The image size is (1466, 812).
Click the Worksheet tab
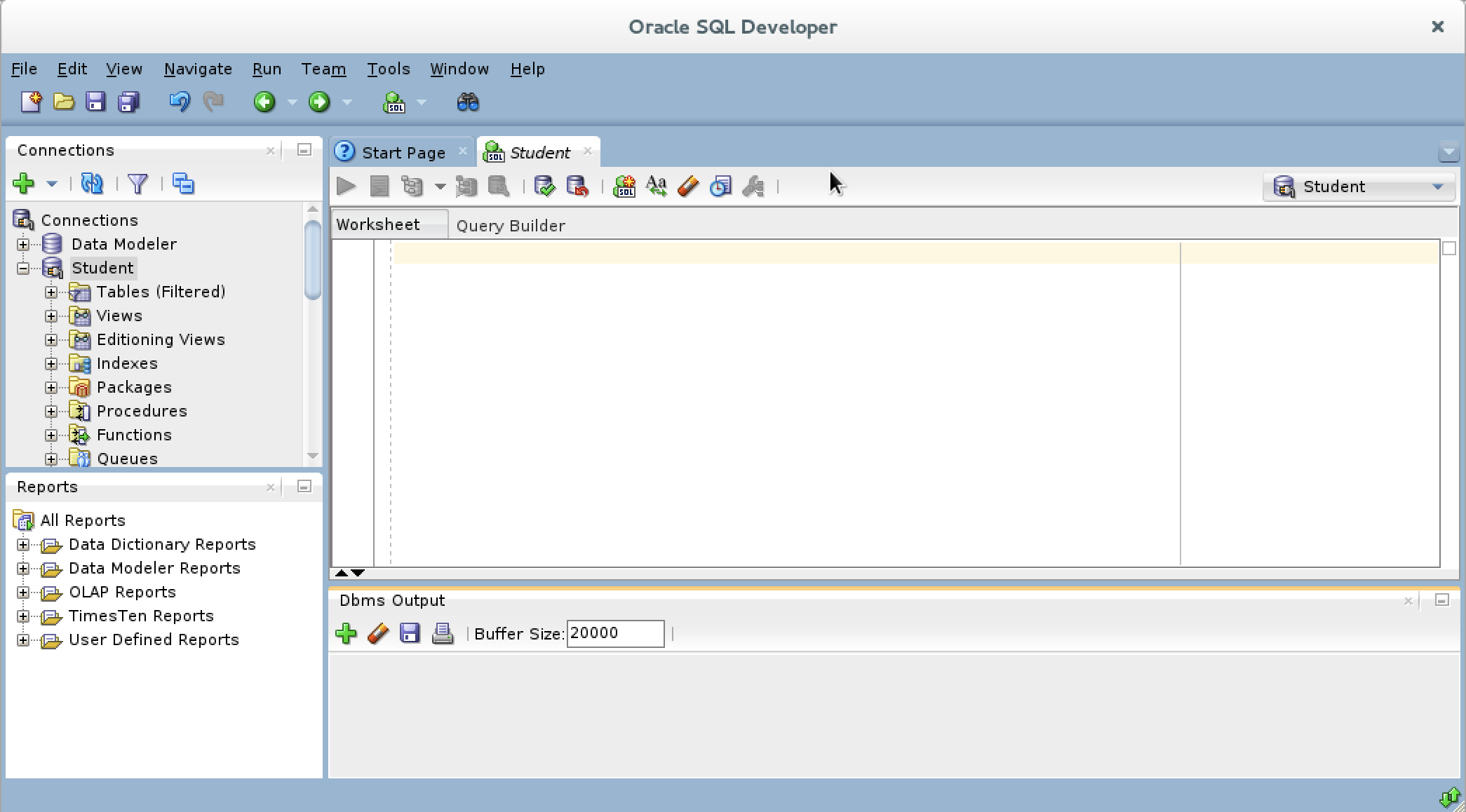tap(379, 224)
